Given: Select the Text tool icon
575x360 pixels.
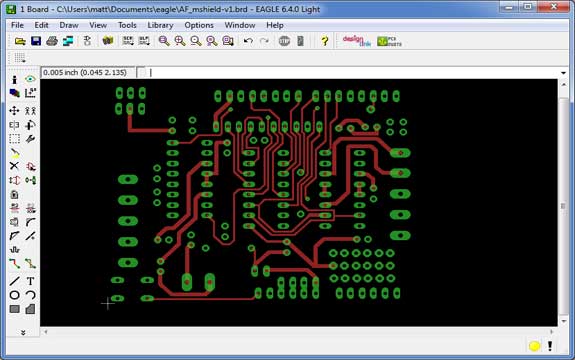Looking at the screenshot, I should 30,281.
